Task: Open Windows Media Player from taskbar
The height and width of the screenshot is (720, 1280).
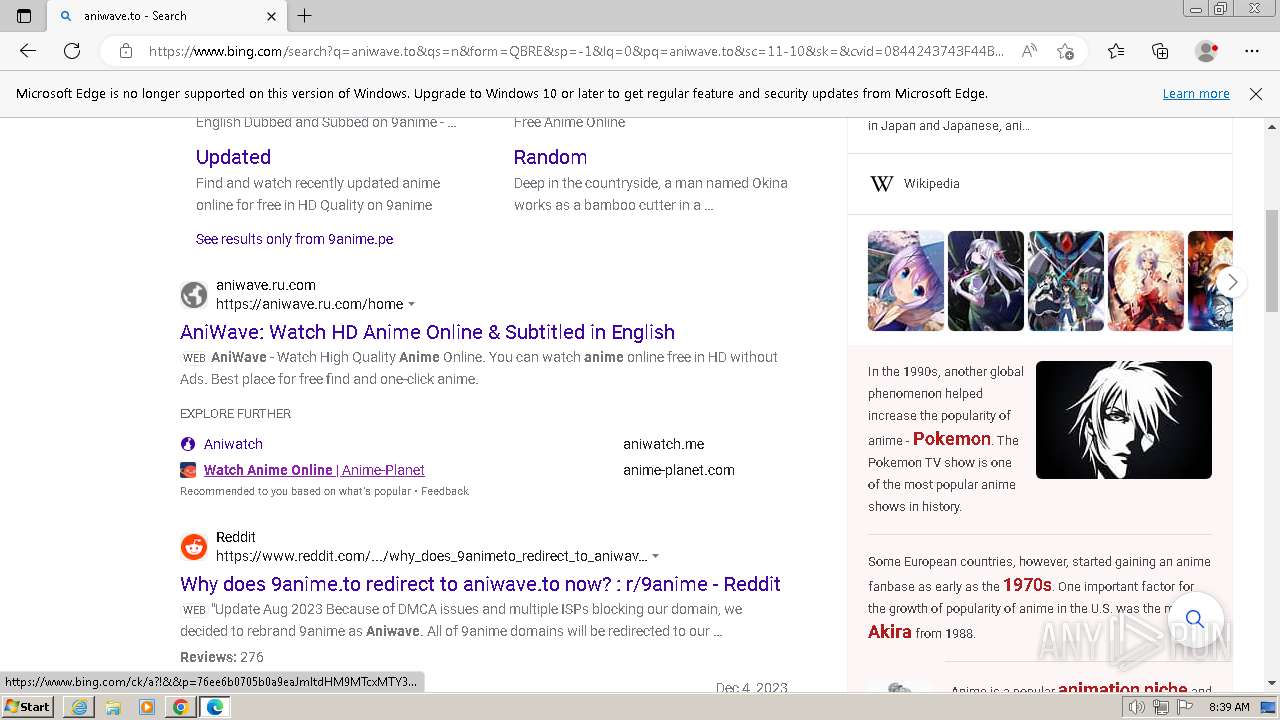Action: (x=147, y=707)
